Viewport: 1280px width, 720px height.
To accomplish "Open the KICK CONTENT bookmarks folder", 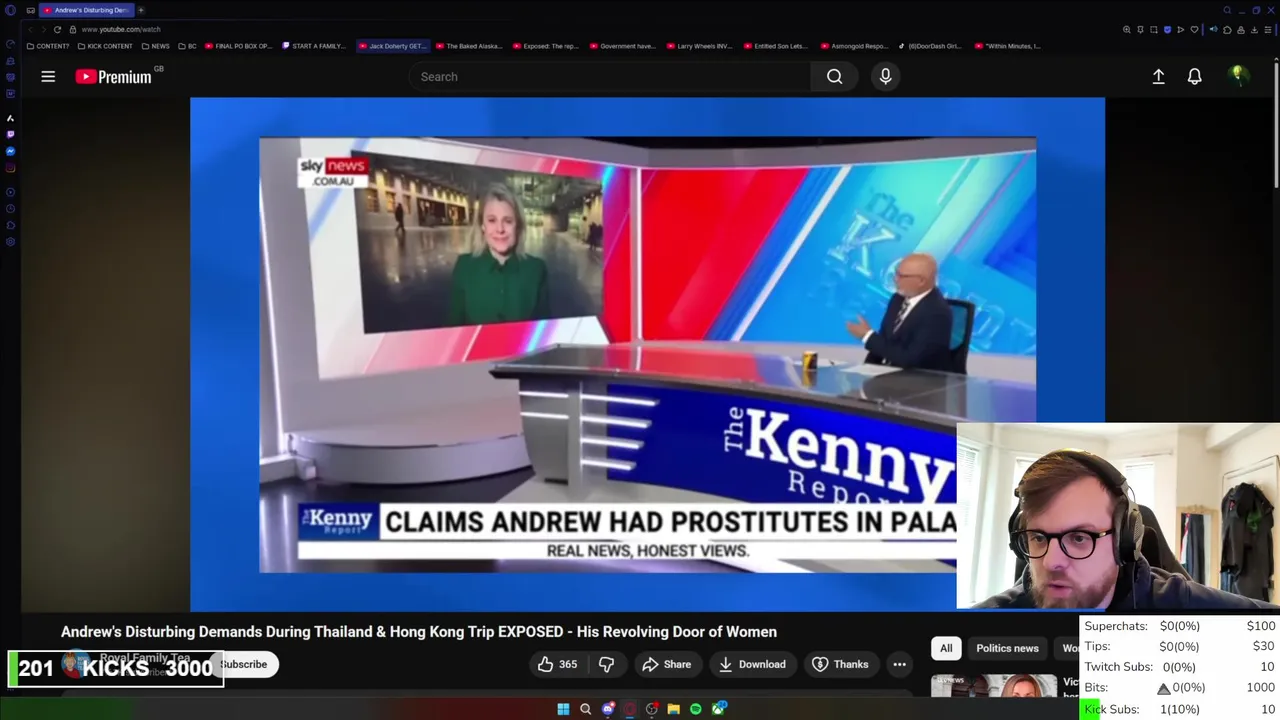I will click(105, 46).
